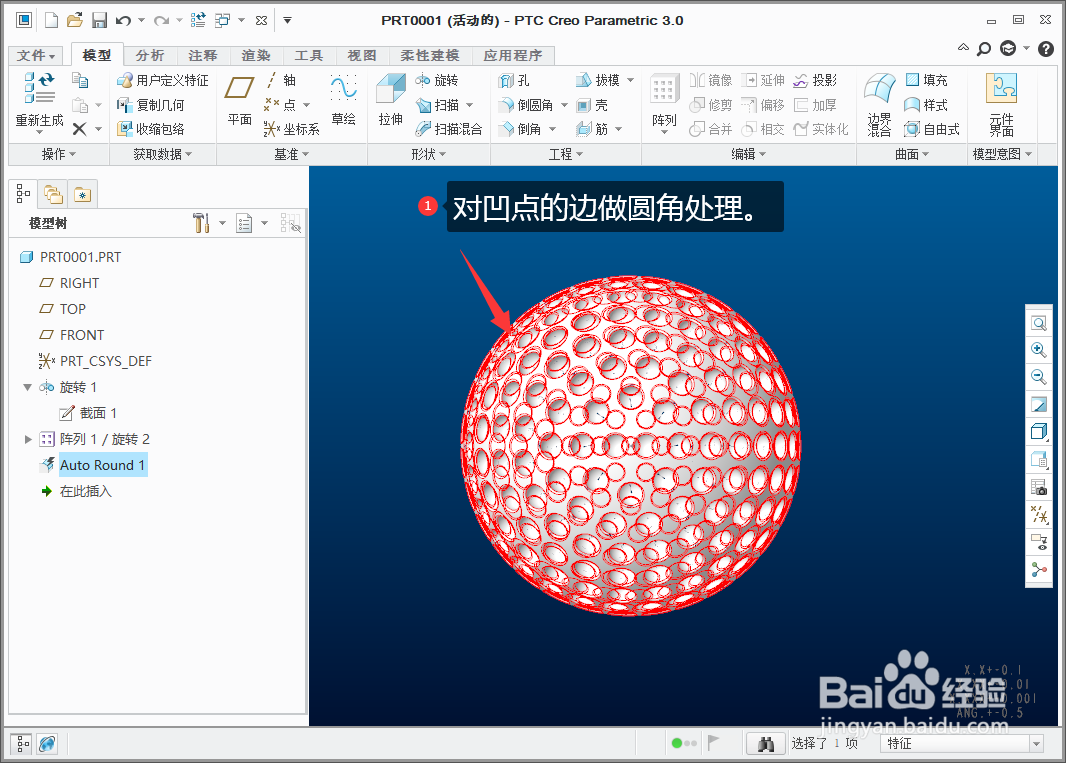Viewport: 1066px width, 763px height.
Task: Click the Save icon in quick access toolbar
Action: (99, 20)
